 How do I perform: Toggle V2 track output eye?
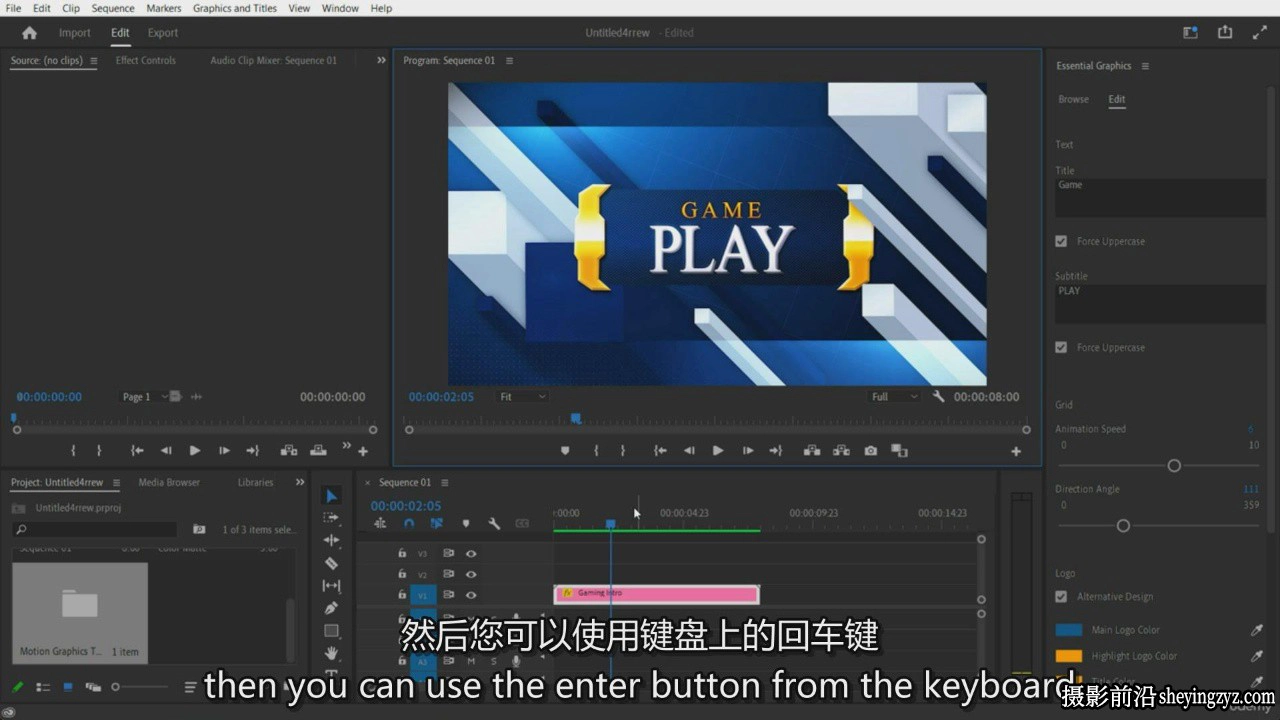pyautogui.click(x=471, y=574)
